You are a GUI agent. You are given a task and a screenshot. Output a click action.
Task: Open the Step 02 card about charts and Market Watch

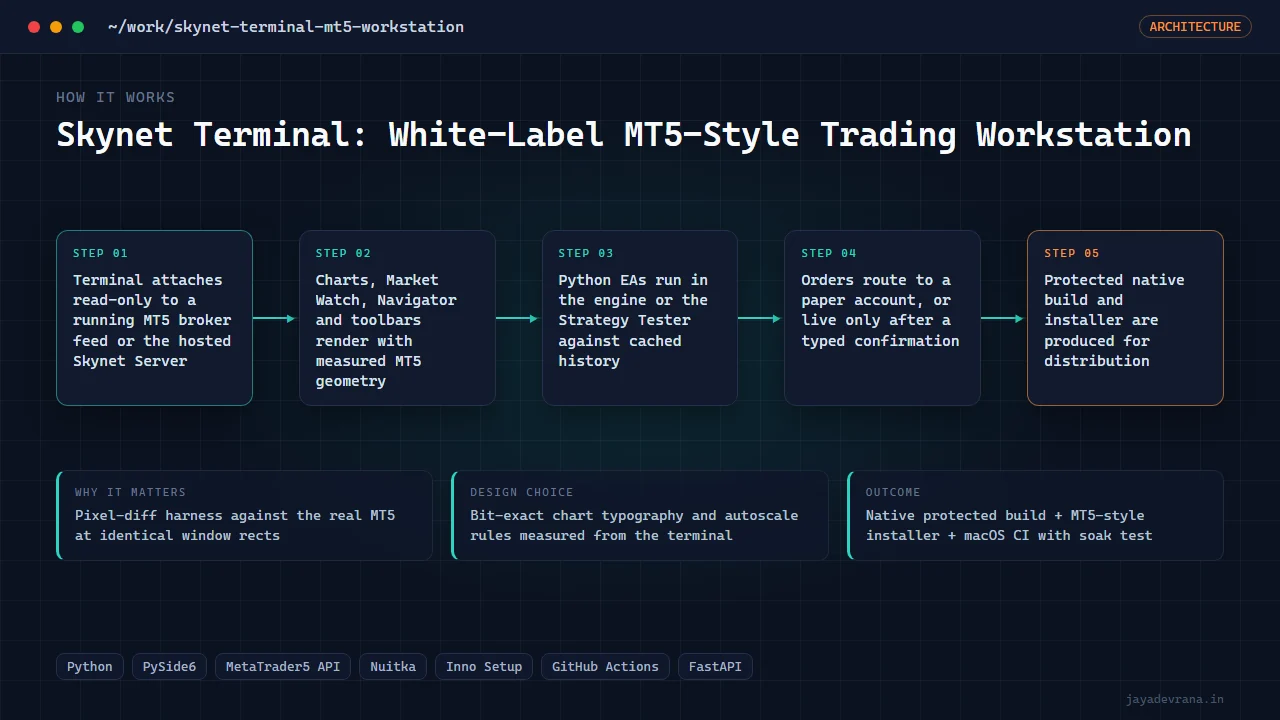[397, 318]
